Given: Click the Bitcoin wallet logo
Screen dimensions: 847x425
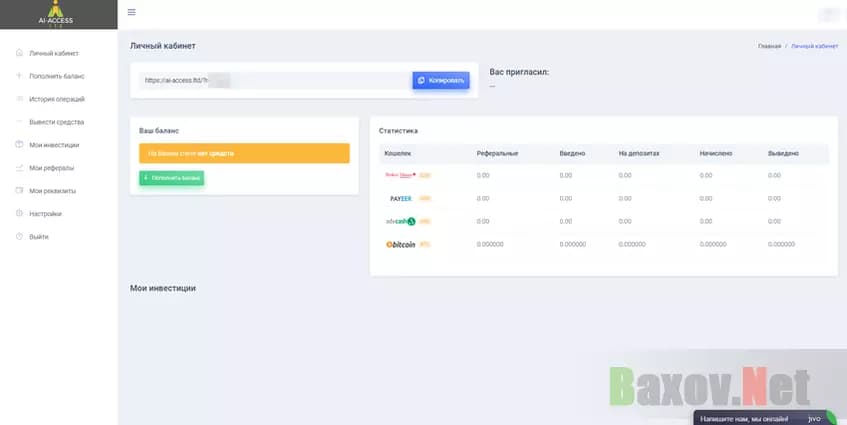Looking at the screenshot, I should (x=401, y=244).
